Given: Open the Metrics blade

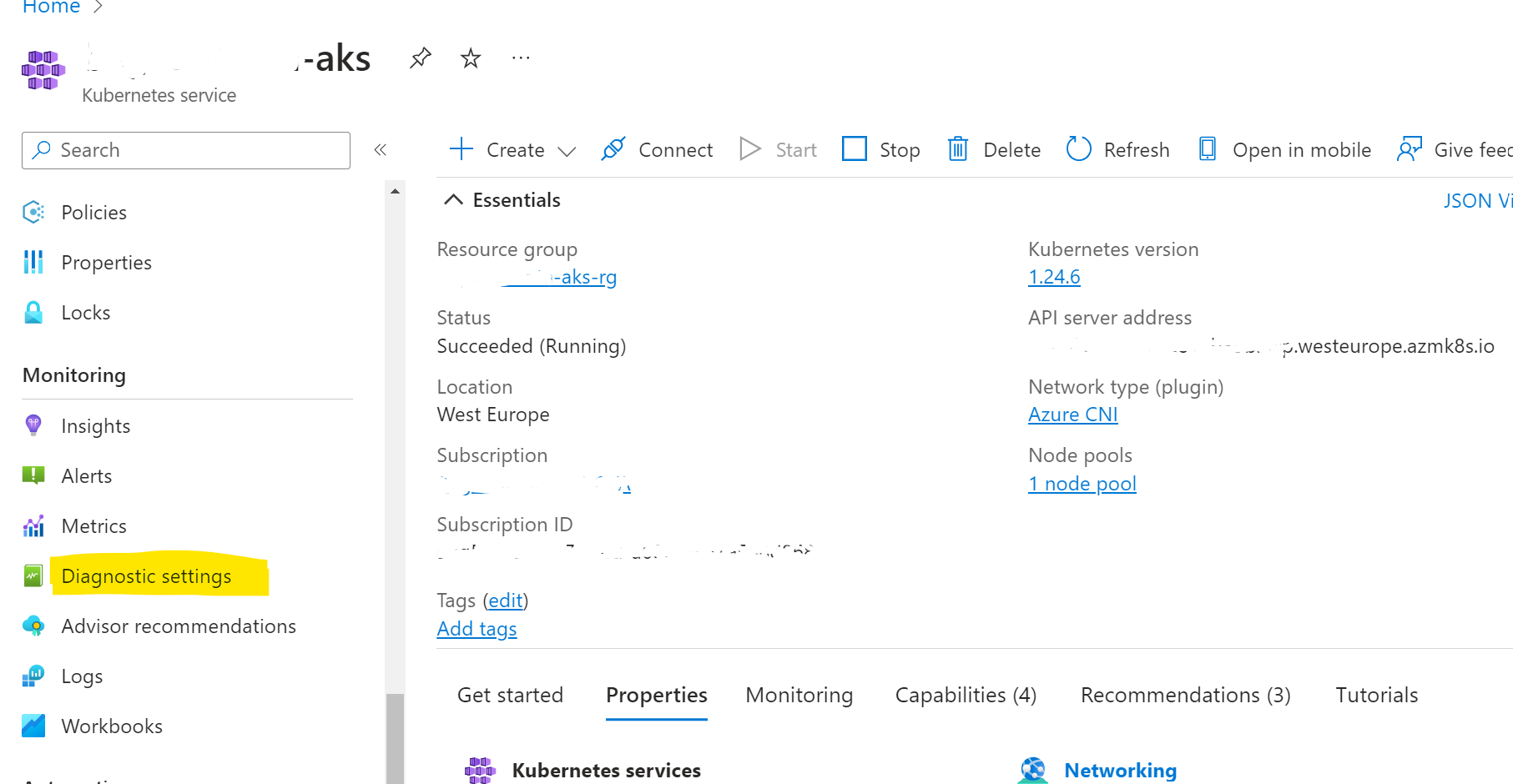Looking at the screenshot, I should pyautogui.click(x=93, y=525).
